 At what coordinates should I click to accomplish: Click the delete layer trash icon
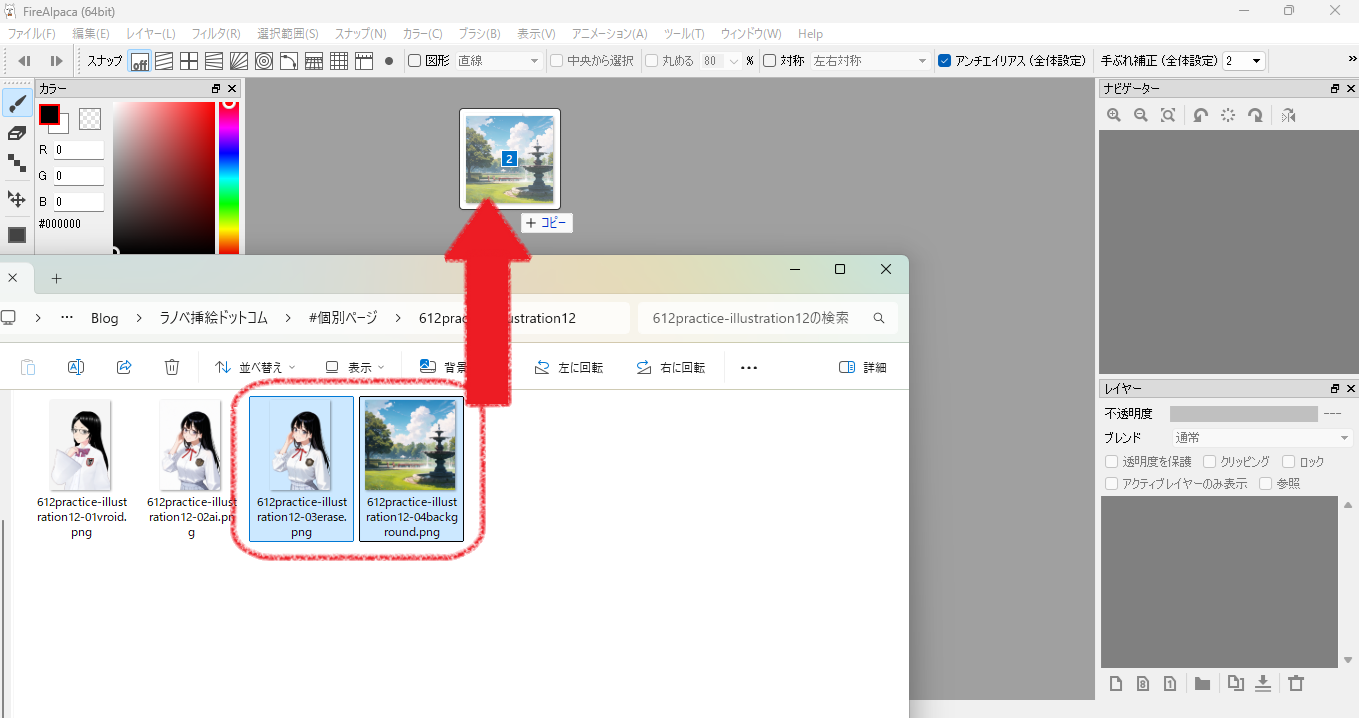(1296, 684)
